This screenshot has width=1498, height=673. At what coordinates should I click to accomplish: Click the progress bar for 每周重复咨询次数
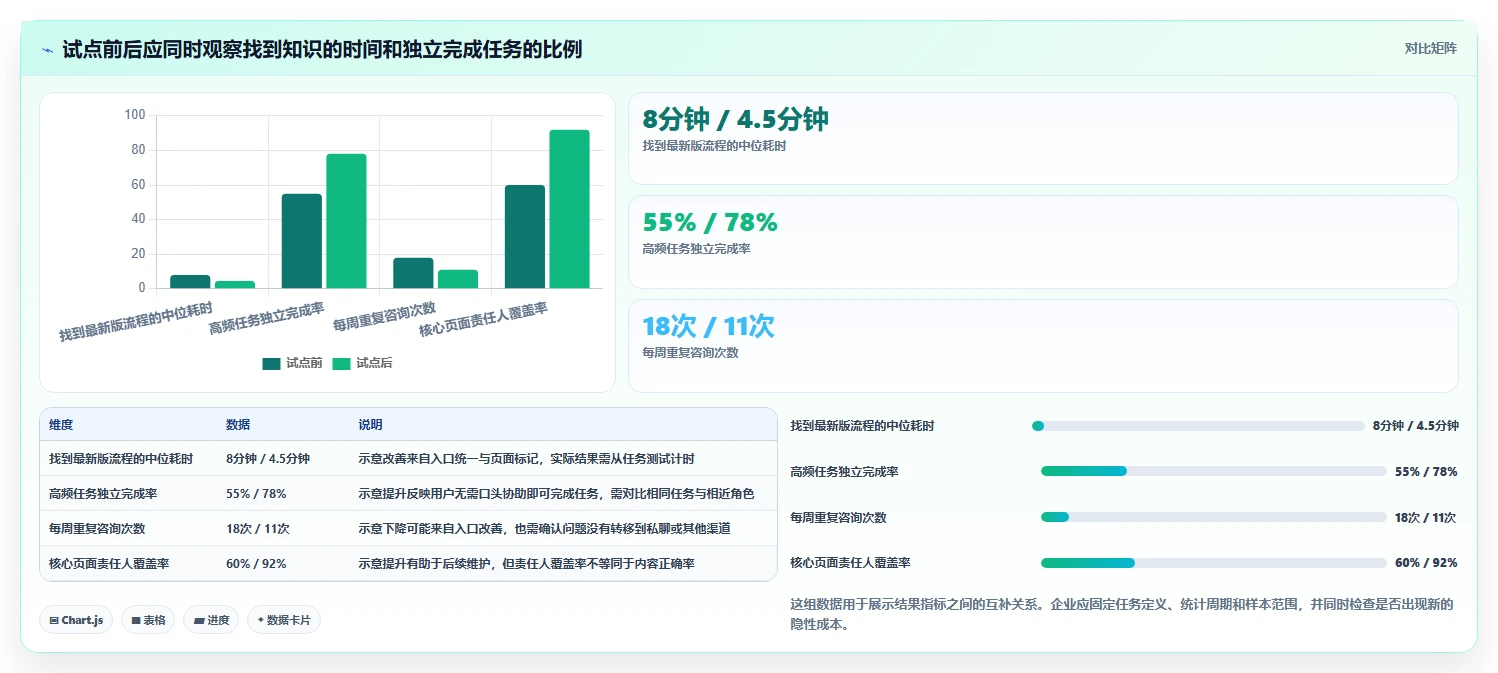[1214, 517]
